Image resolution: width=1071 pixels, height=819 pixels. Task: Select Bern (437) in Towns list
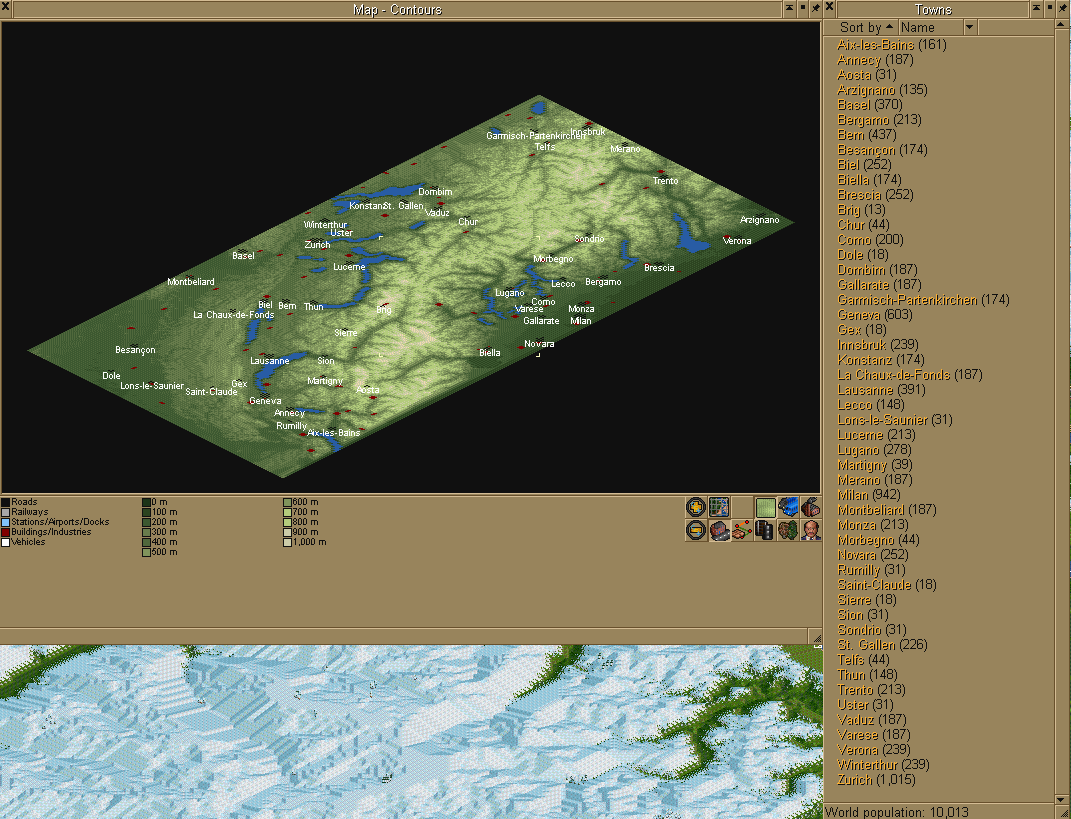click(867, 135)
